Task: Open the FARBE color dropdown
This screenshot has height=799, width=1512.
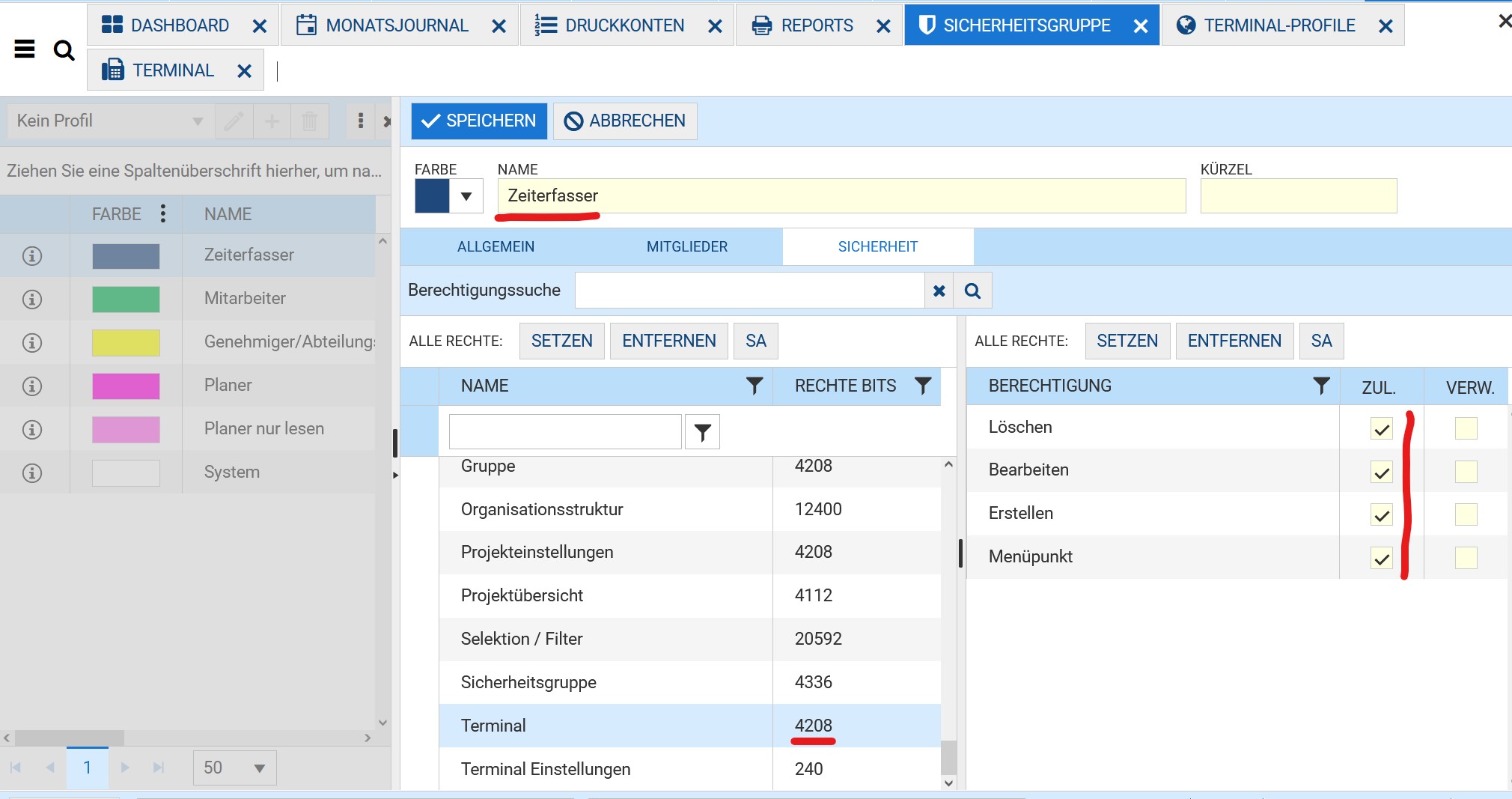Action: pyautogui.click(x=466, y=195)
